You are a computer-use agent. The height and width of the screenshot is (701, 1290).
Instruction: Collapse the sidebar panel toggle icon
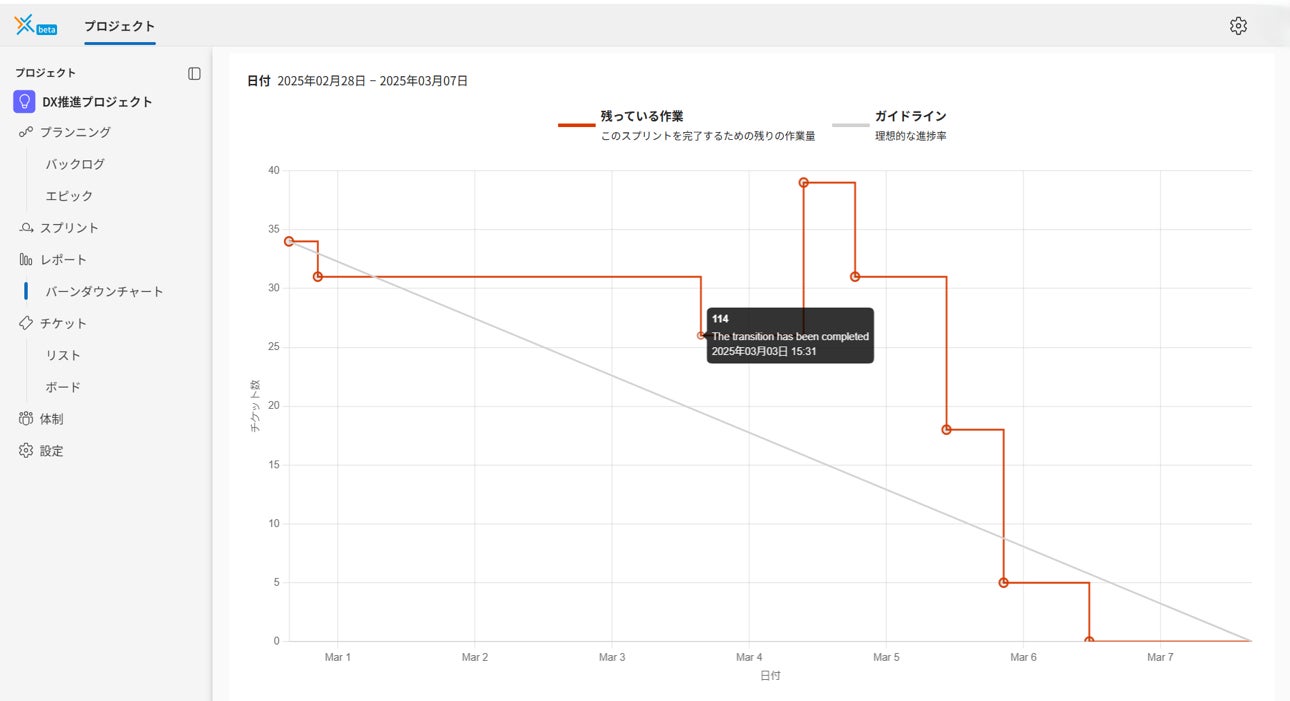pyautogui.click(x=194, y=73)
